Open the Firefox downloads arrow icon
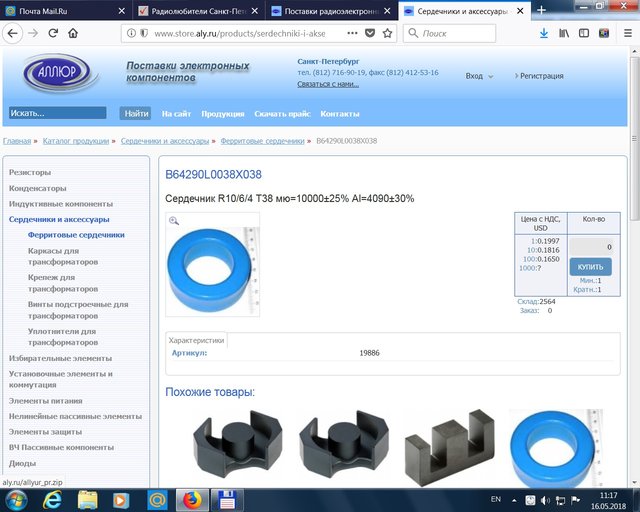 click(543, 33)
